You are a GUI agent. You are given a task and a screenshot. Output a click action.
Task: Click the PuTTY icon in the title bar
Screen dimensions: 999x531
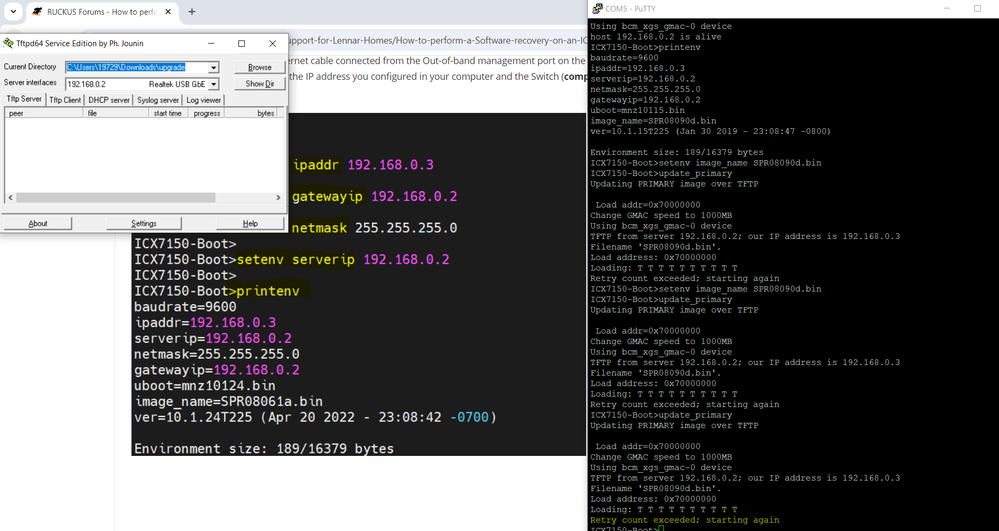tap(597, 8)
